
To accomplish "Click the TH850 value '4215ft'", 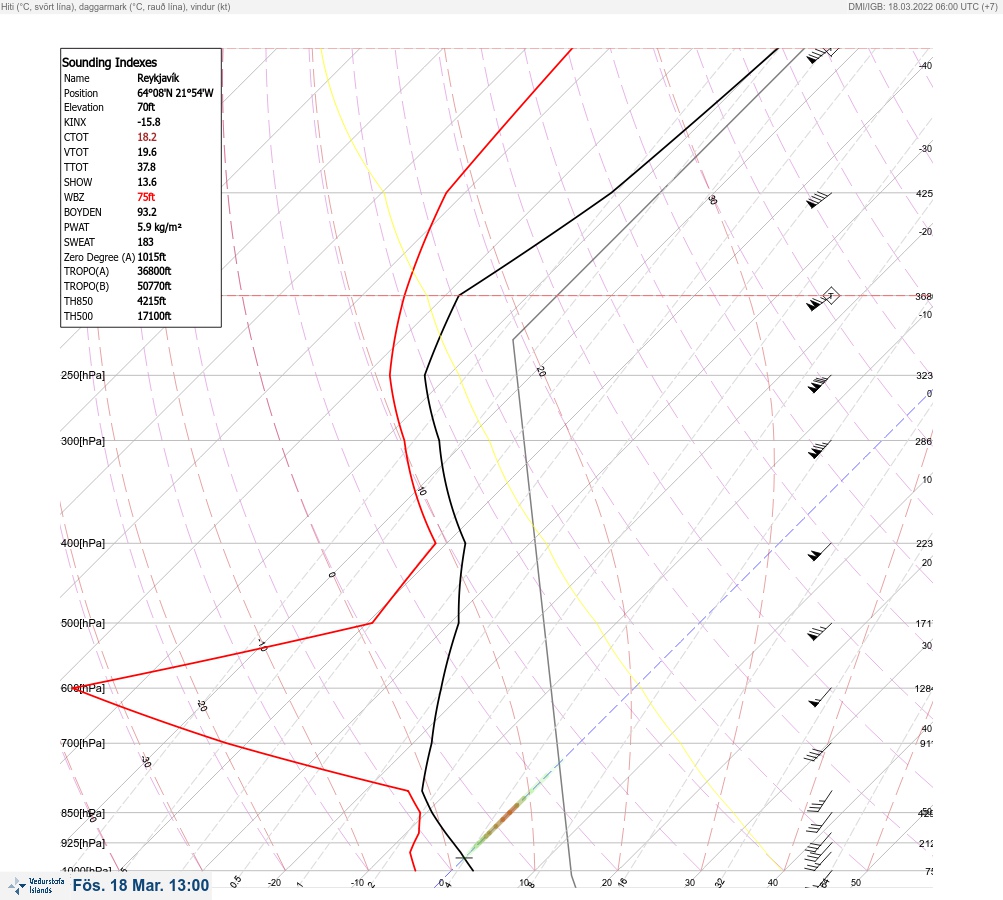I will coord(152,301).
